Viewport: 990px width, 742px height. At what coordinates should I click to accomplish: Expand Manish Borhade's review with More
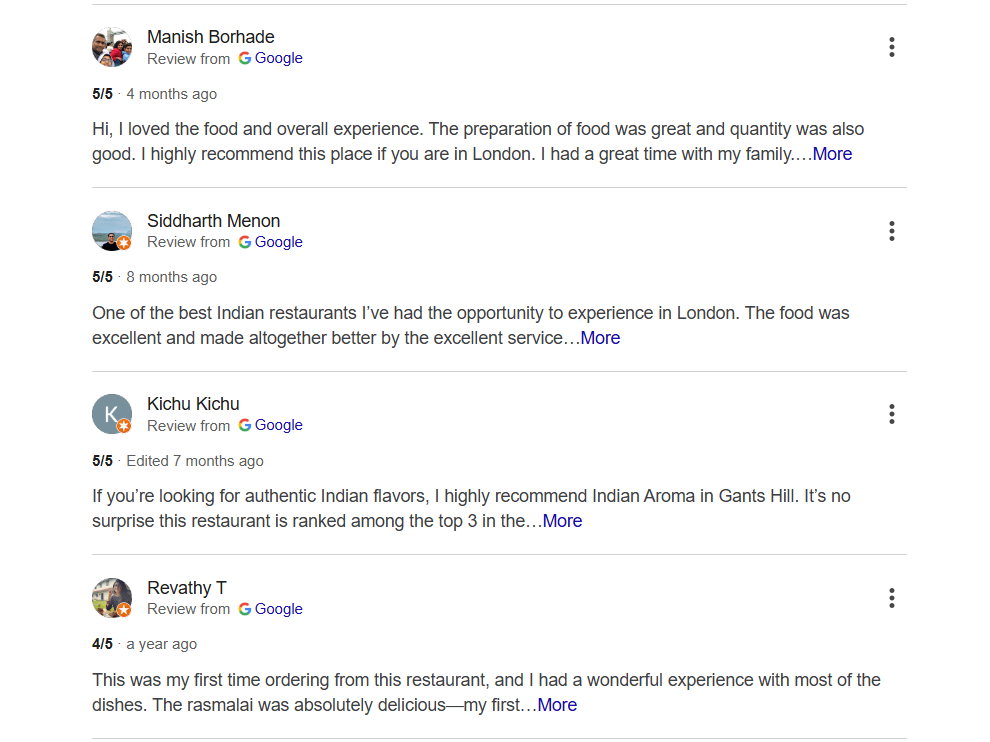(x=831, y=153)
